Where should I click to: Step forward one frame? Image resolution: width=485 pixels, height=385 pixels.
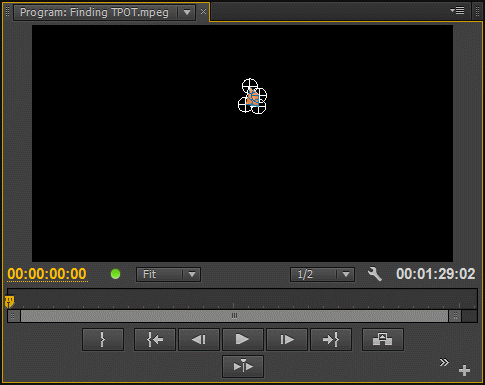tap(287, 339)
